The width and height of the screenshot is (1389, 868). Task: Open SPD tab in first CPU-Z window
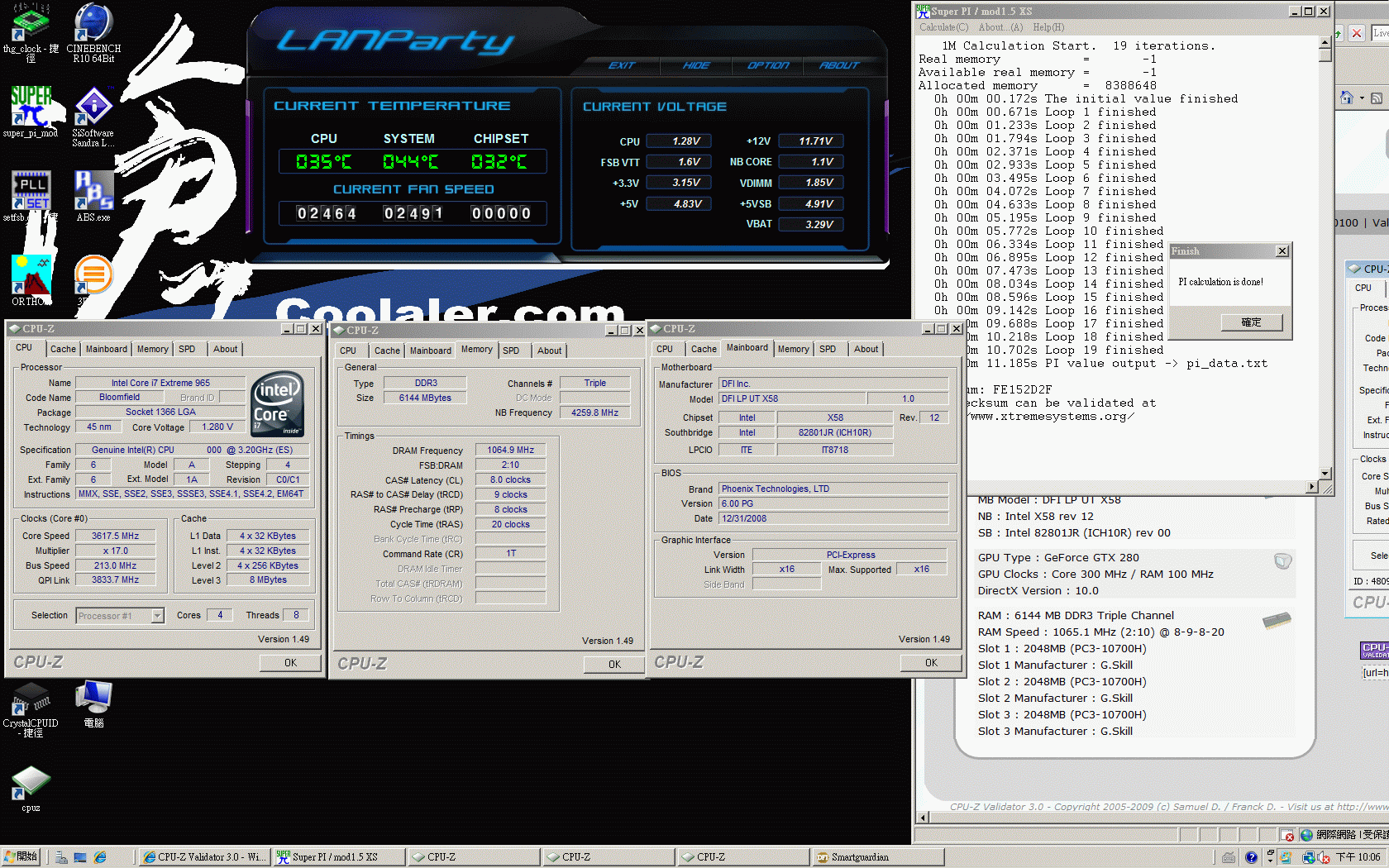[x=187, y=349]
